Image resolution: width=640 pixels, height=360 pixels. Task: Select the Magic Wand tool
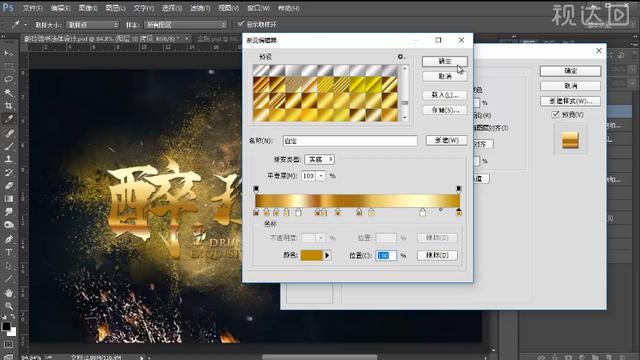[x=8, y=93]
